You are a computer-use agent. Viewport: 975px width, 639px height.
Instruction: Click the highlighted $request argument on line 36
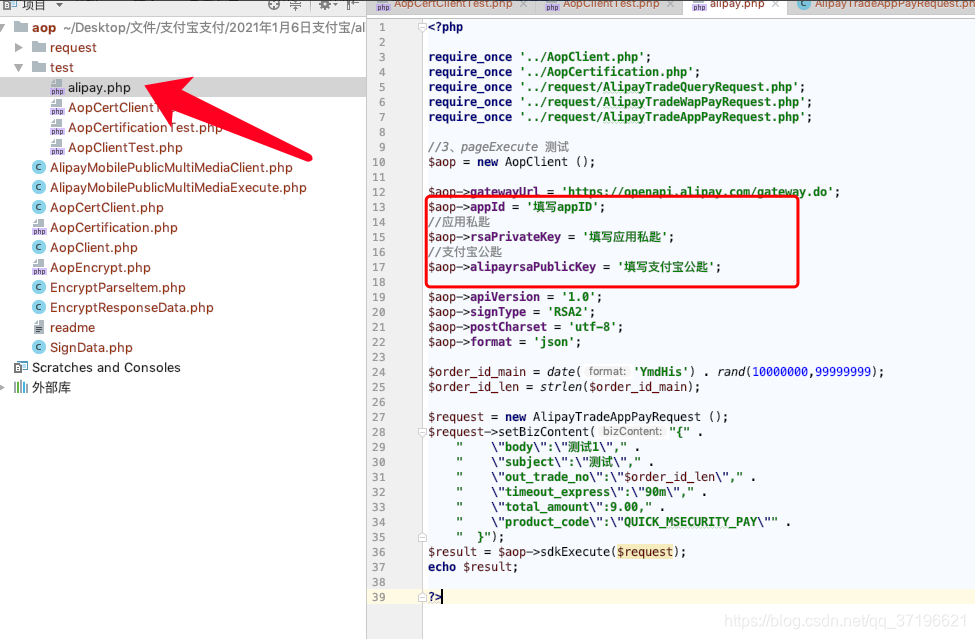tap(645, 552)
